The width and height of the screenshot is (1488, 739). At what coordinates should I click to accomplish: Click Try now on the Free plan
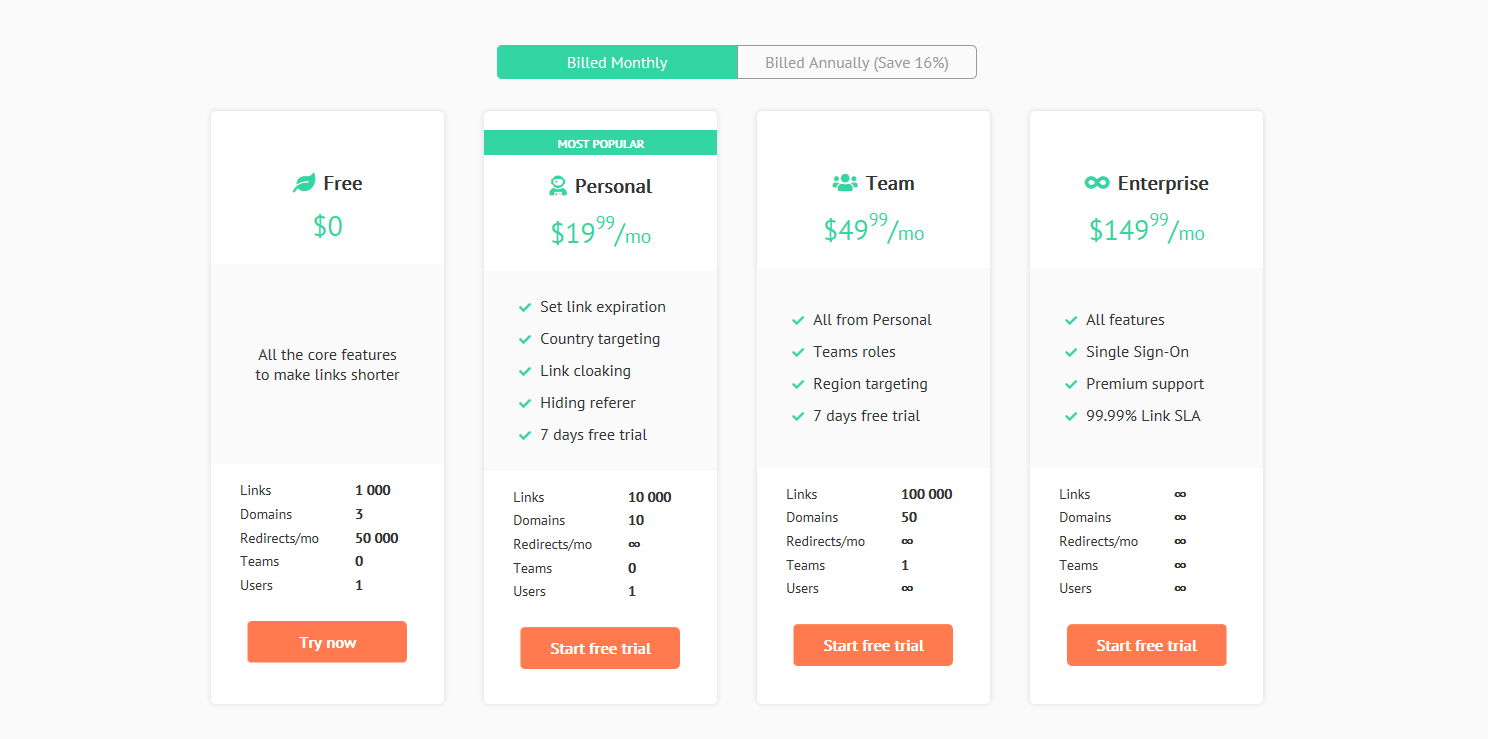click(x=327, y=641)
